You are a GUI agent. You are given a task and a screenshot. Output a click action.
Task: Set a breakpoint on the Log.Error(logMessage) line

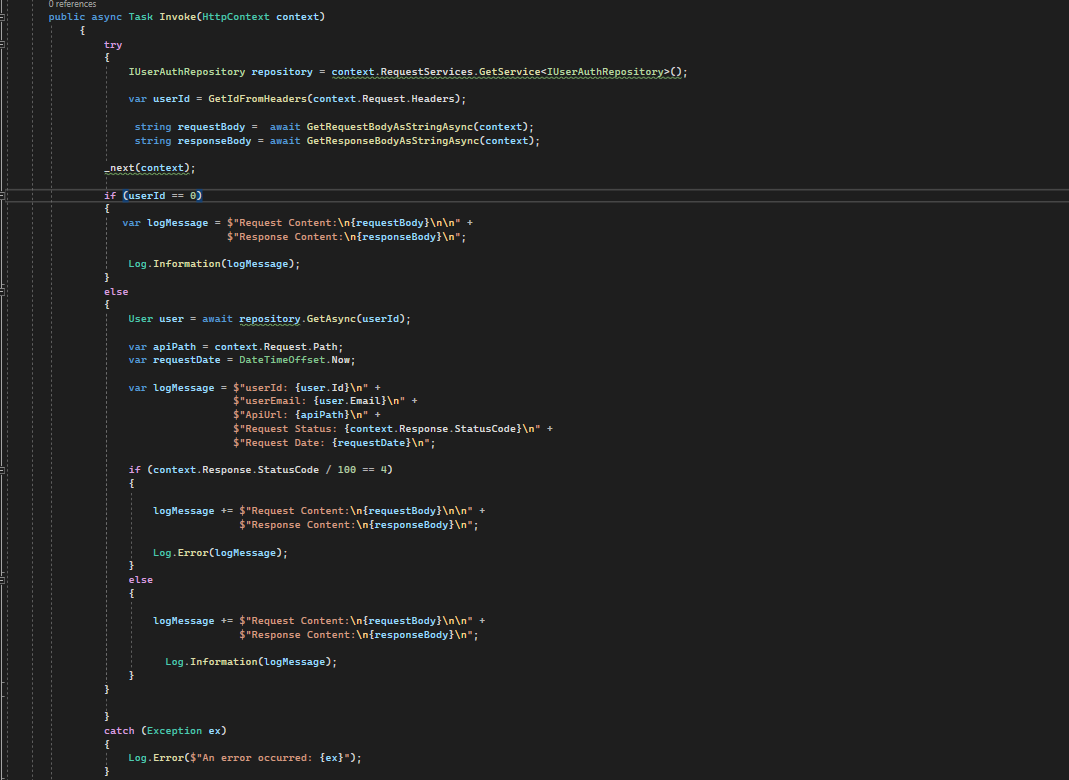click(x=14, y=551)
